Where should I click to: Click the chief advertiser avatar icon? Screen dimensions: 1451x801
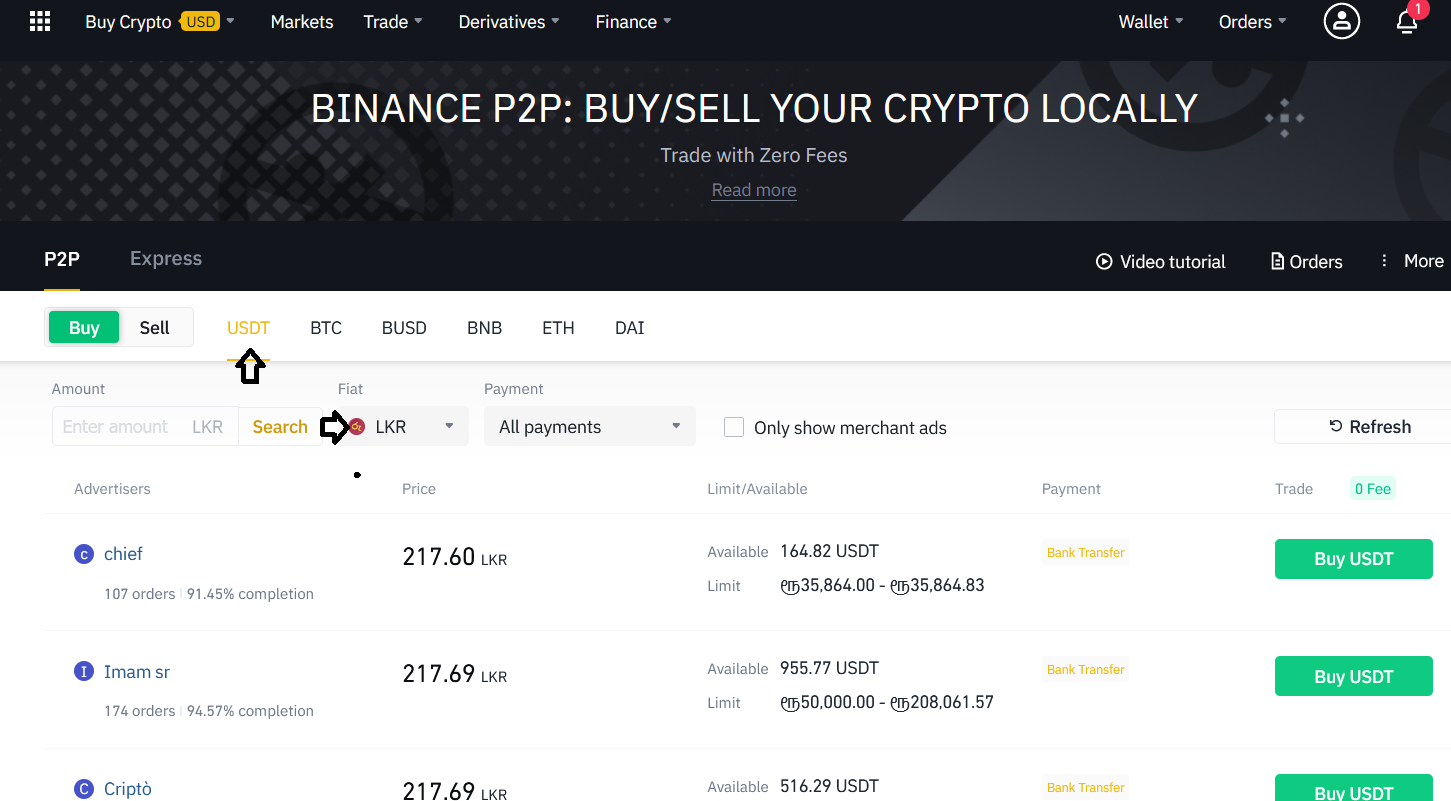[x=84, y=554]
